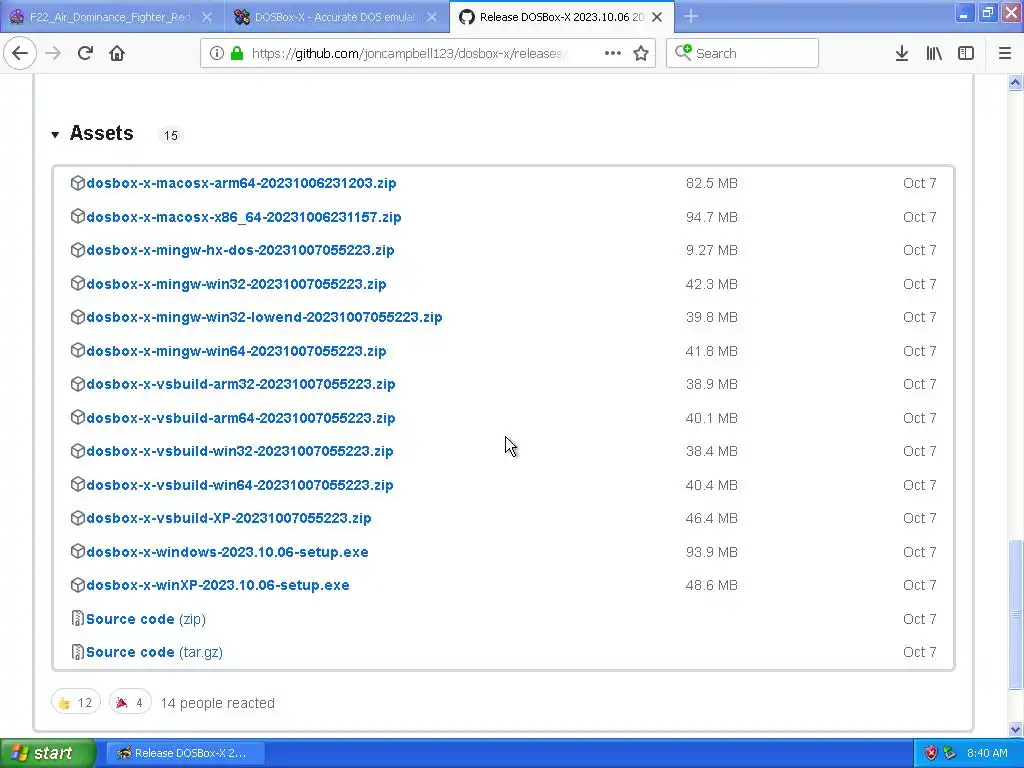Close the F22_Air_Dominance_Fighter tab
This screenshot has width=1024, height=768.
click(x=207, y=17)
